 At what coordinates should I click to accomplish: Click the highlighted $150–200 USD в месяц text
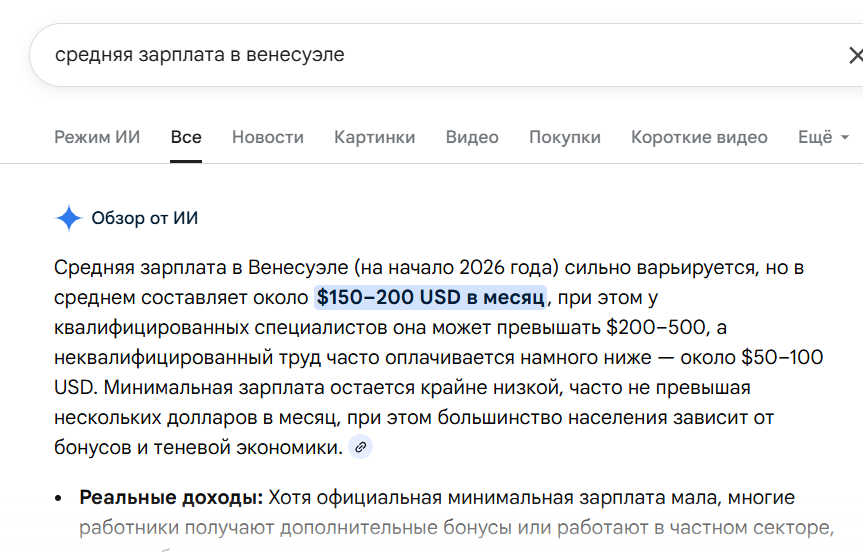click(431, 297)
